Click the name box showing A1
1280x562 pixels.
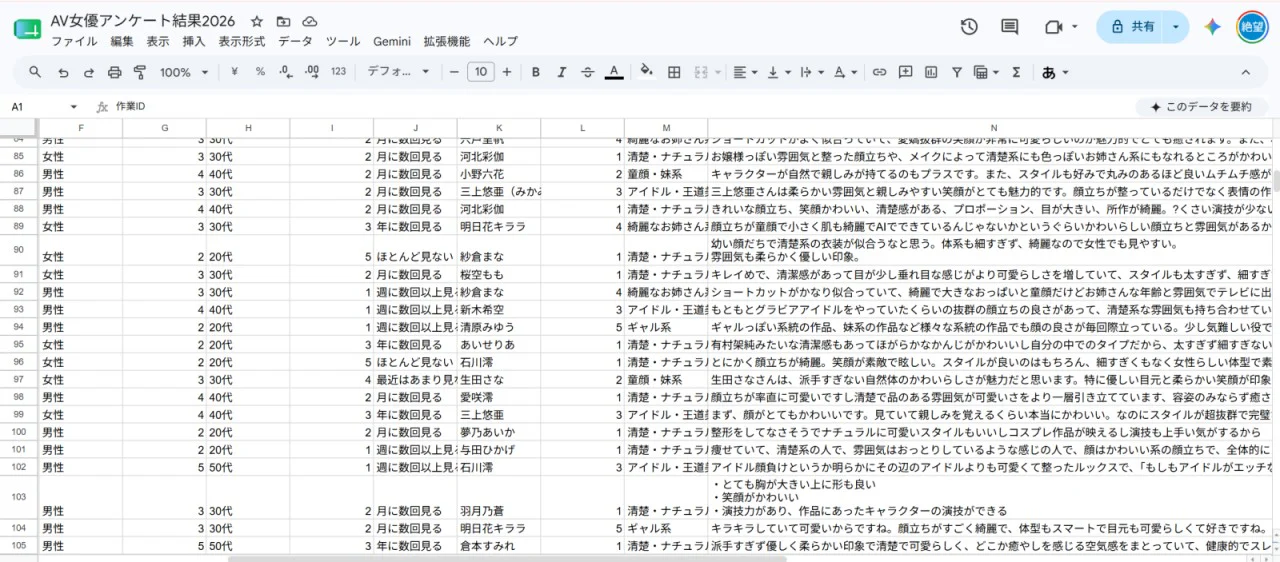click(35, 106)
